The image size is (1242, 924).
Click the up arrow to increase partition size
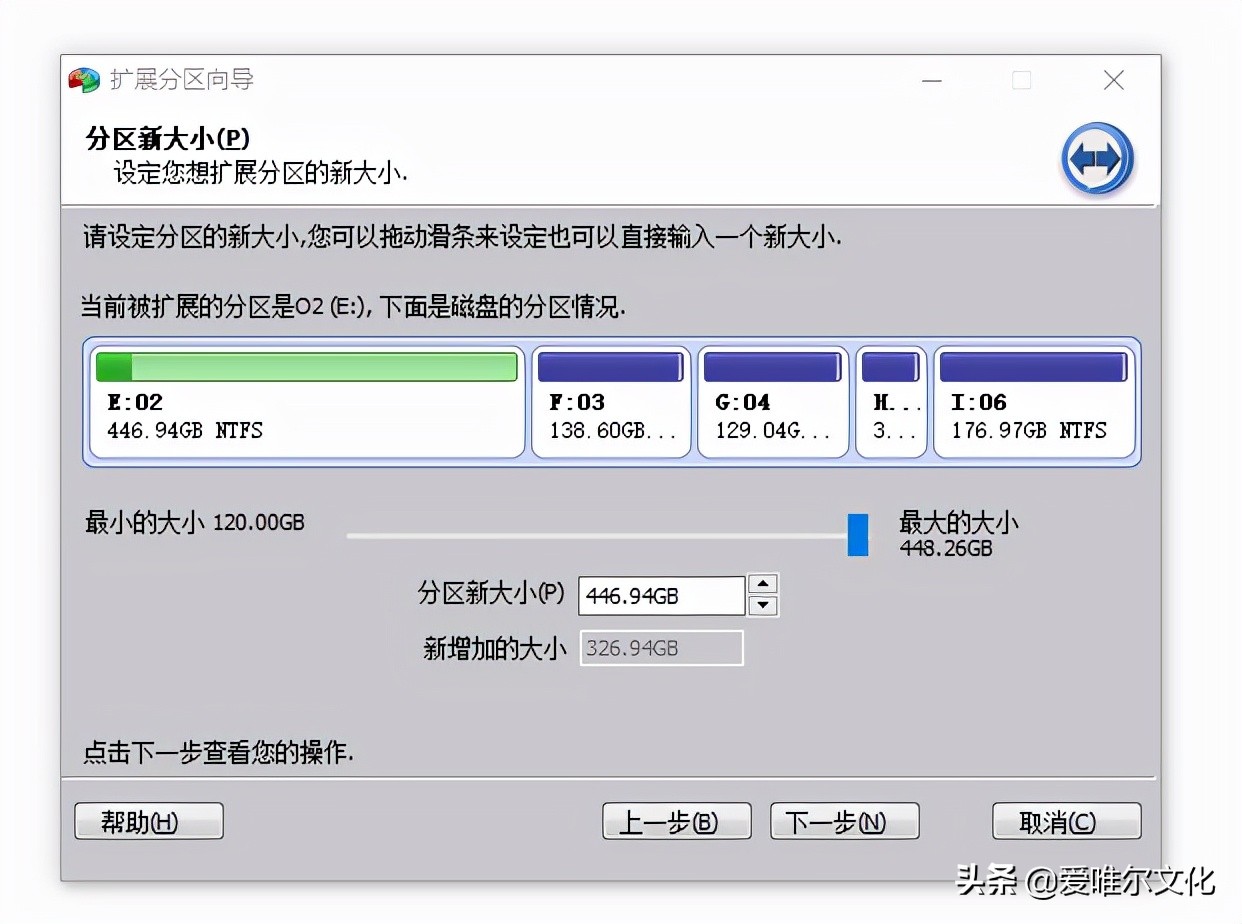coord(762,585)
